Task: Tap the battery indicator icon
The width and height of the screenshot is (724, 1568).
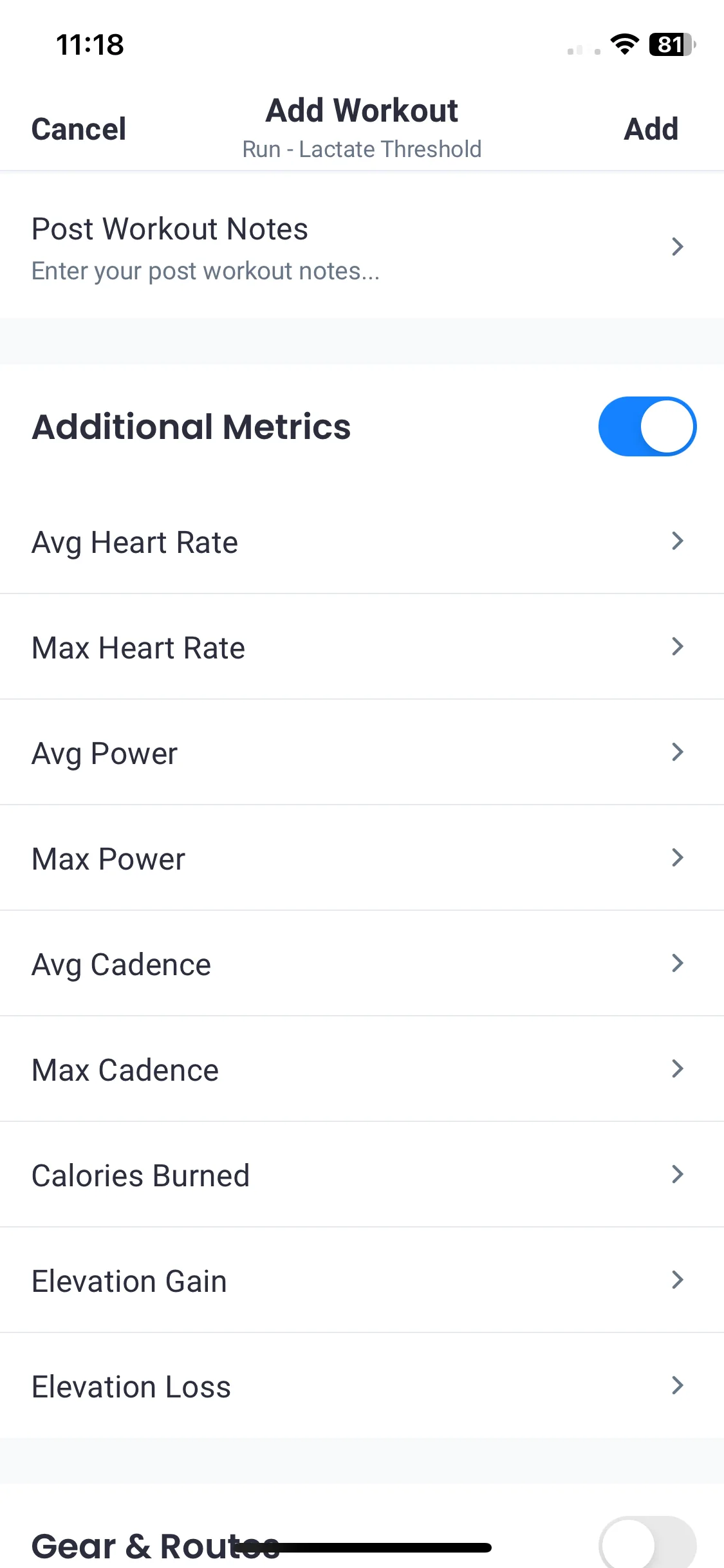Action: 673,44
